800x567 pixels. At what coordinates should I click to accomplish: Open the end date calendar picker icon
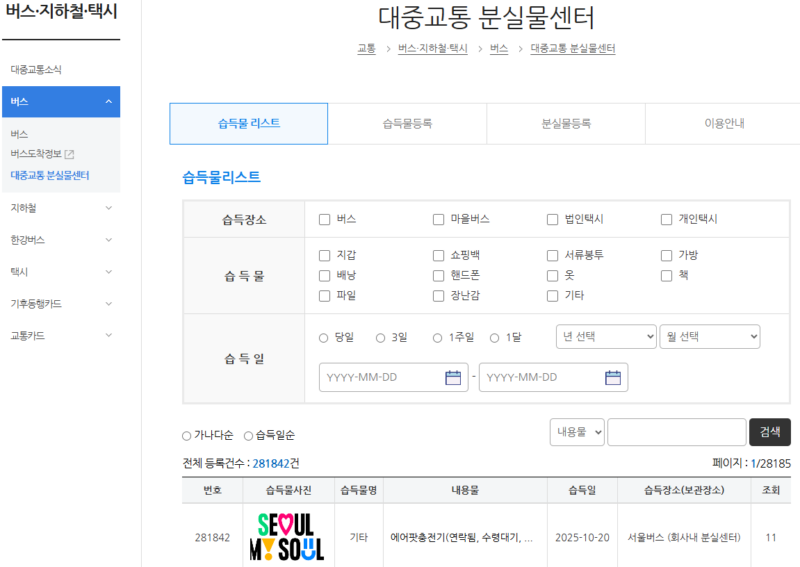tap(613, 377)
